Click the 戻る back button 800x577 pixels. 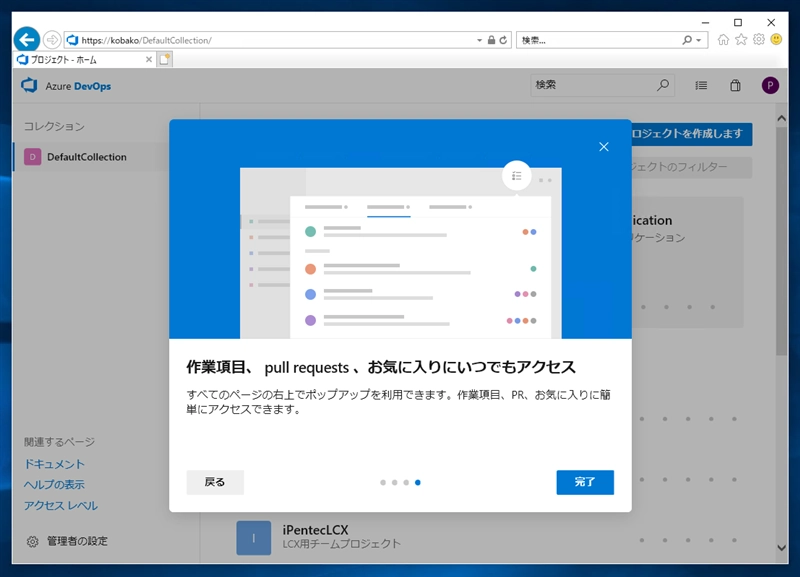click(x=215, y=482)
